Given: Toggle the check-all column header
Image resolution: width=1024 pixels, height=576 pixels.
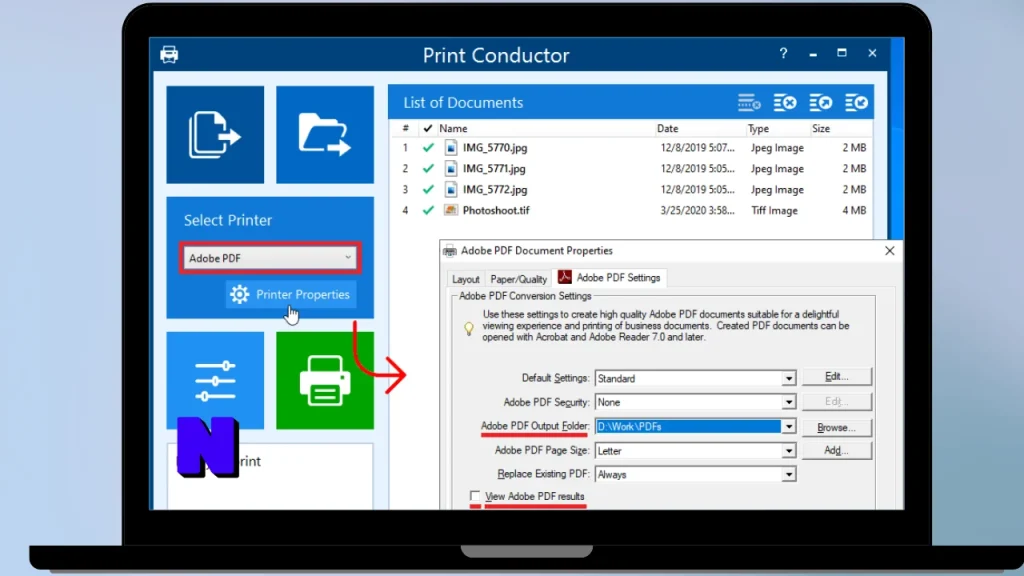Looking at the screenshot, I should [x=428, y=129].
